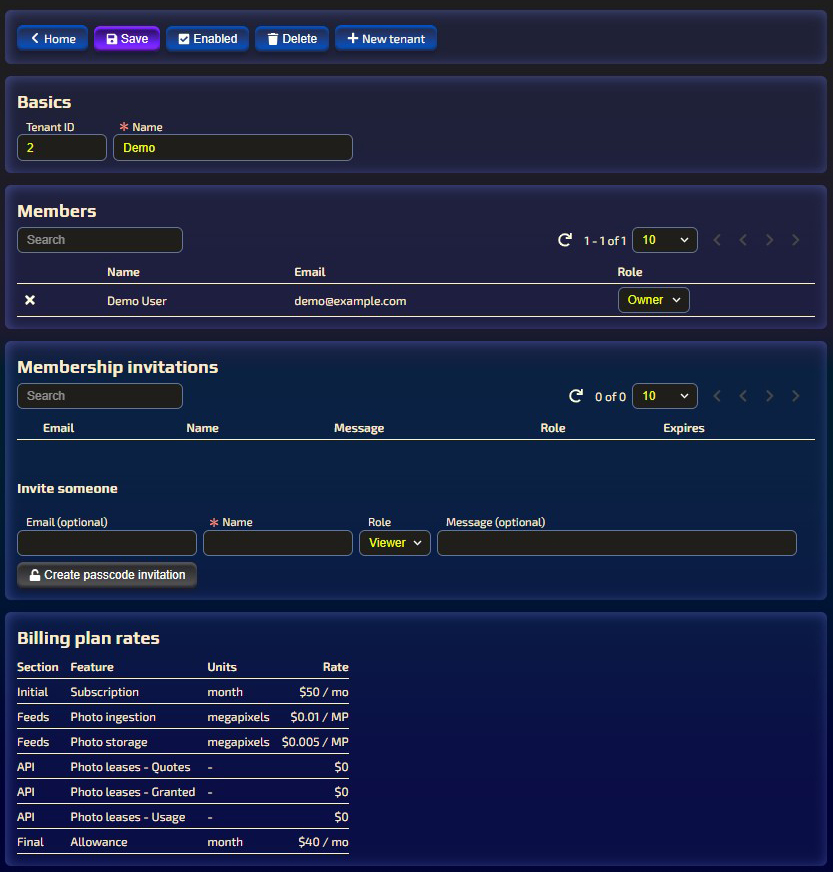The width and height of the screenshot is (833, 872).
Task: Open the invitations page size selector
Action: click(x=664, y=396)
